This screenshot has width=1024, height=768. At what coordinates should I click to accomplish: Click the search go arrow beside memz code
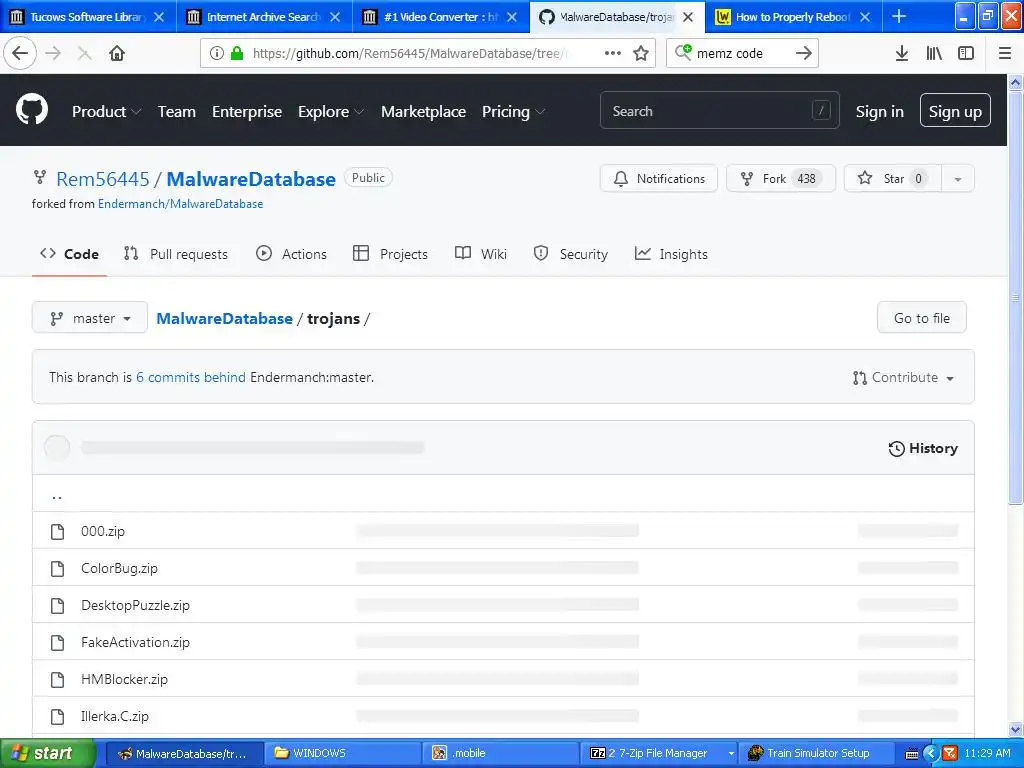click(804, 53)
